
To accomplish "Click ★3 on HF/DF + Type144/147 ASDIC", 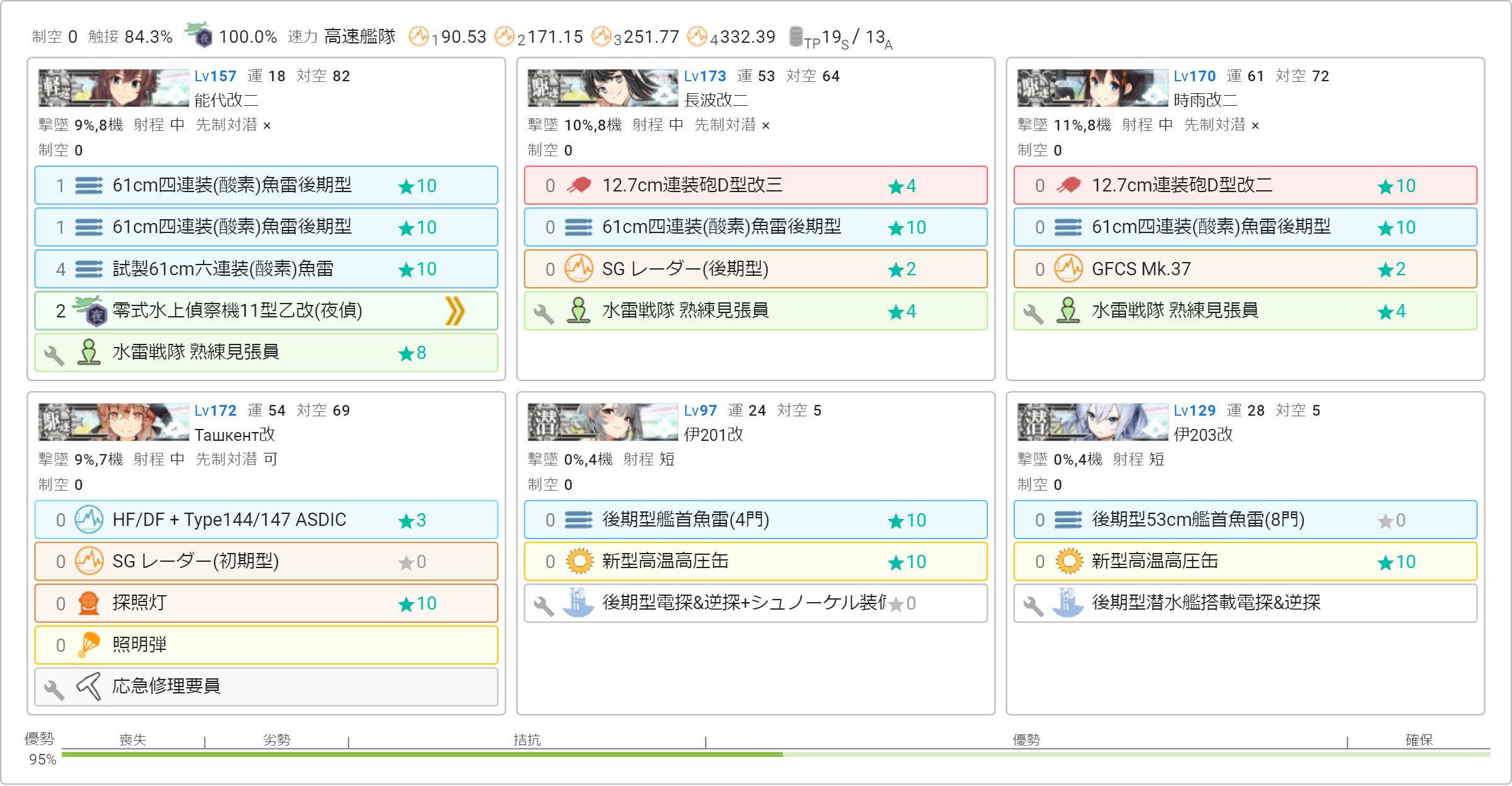I will tap(412, 521).
